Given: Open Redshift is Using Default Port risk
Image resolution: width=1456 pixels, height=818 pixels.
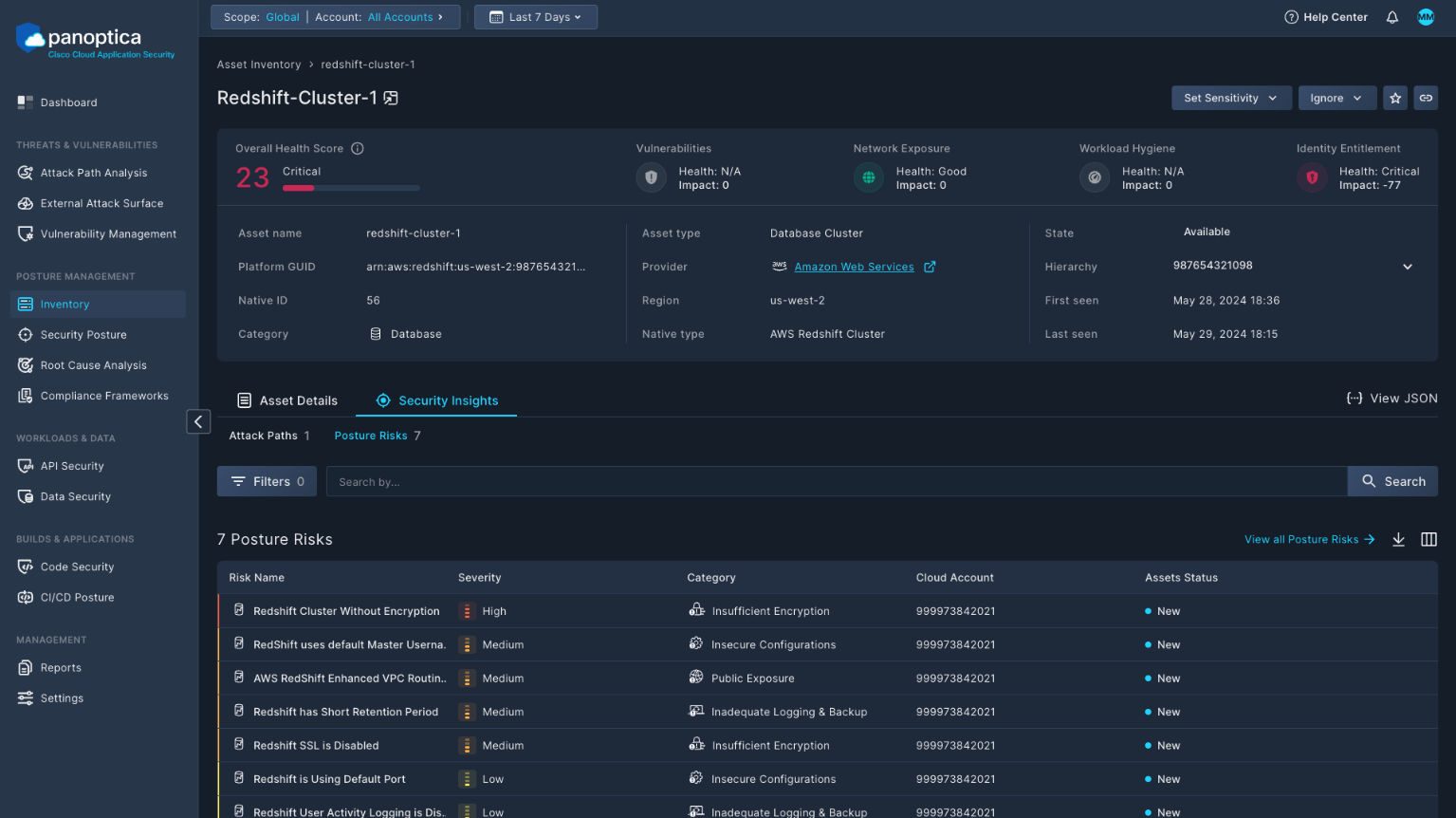Looking at the screenshot, I should coord(329,779).
